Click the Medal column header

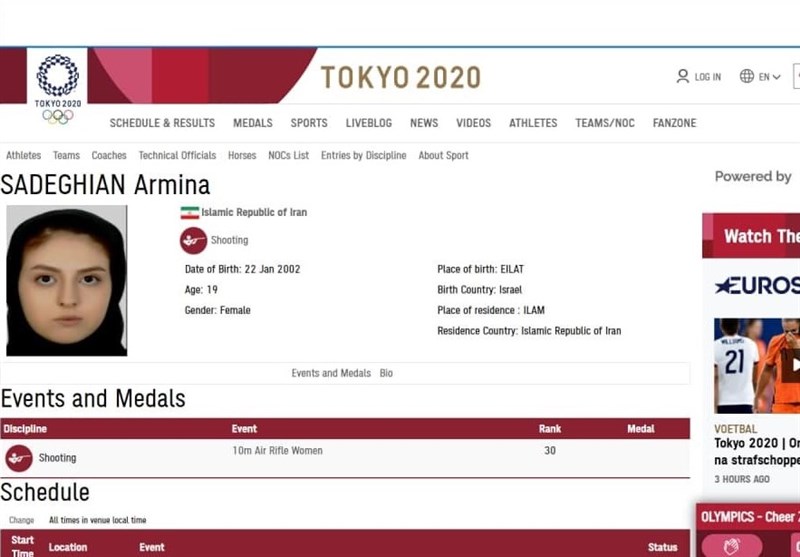pyautogui.click(x=640, y=428)
